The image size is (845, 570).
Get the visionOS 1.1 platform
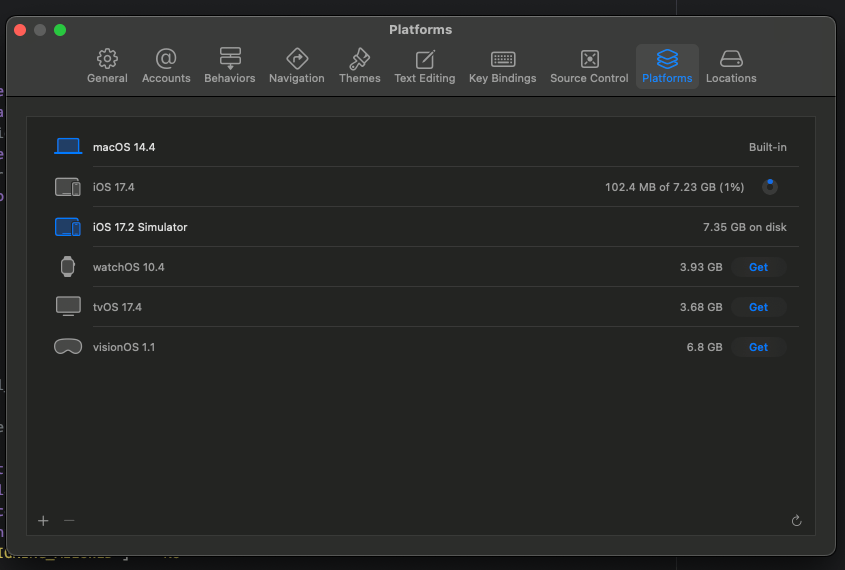[x=758, y=347]
